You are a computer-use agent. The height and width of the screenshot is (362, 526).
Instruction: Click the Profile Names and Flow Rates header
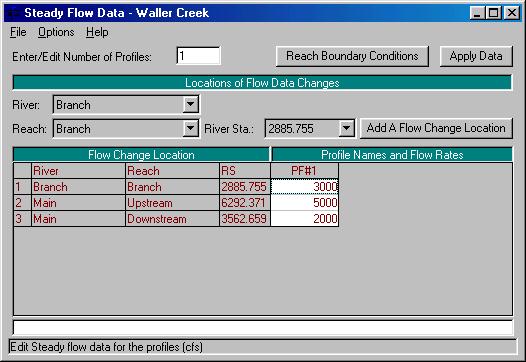pyautogui.click(x=392, y=155)
